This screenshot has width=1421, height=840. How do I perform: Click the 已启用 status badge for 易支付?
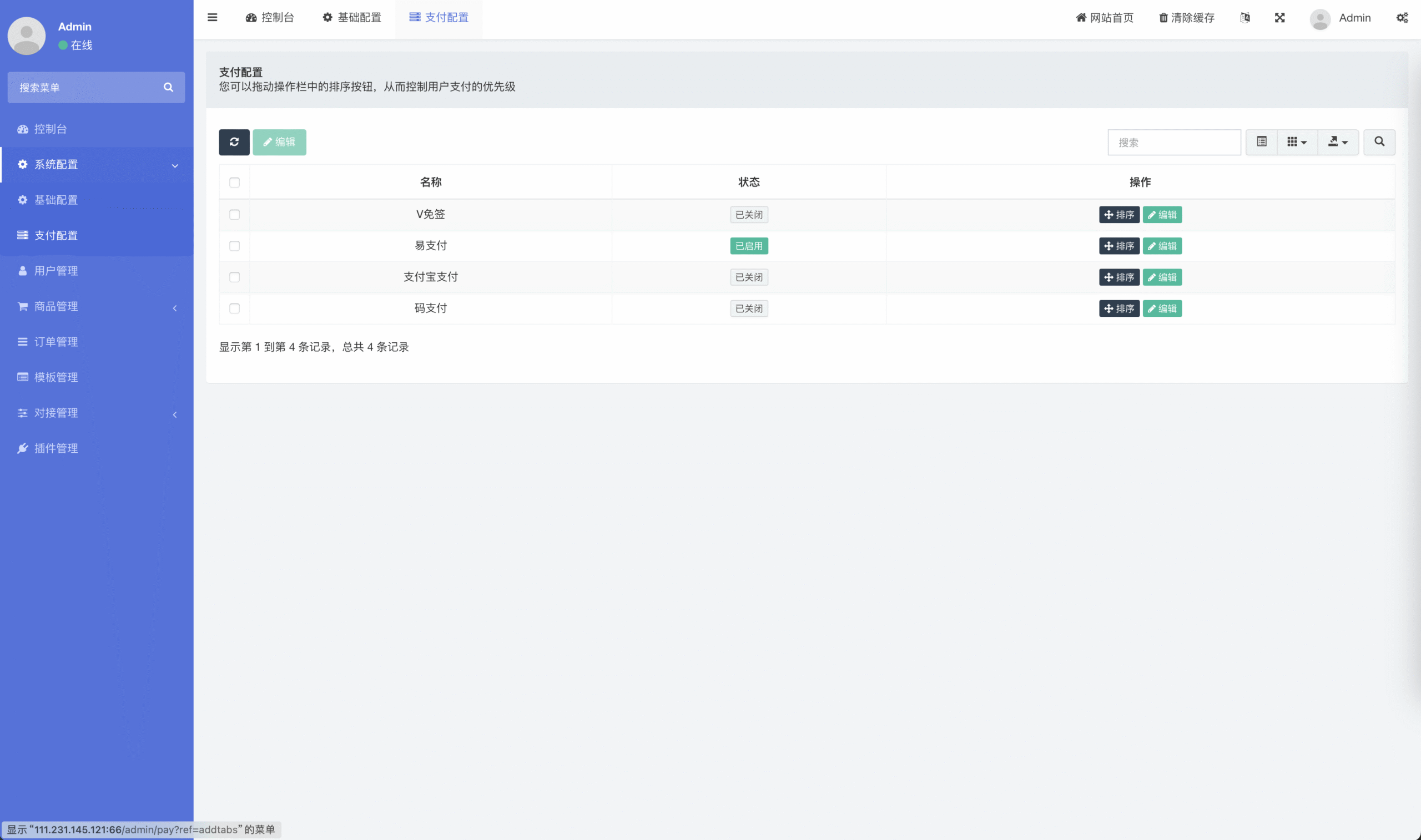[748, 246]
